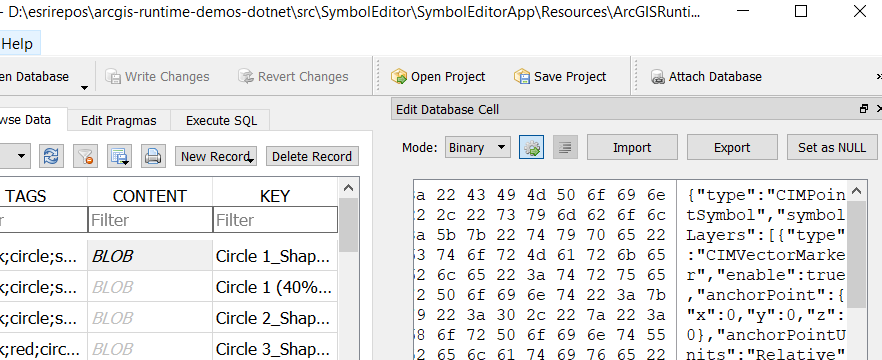Click the ASCII text :"CIMVectorMarke
Viewport: 882px width, 360px height.
coord(766,255)
